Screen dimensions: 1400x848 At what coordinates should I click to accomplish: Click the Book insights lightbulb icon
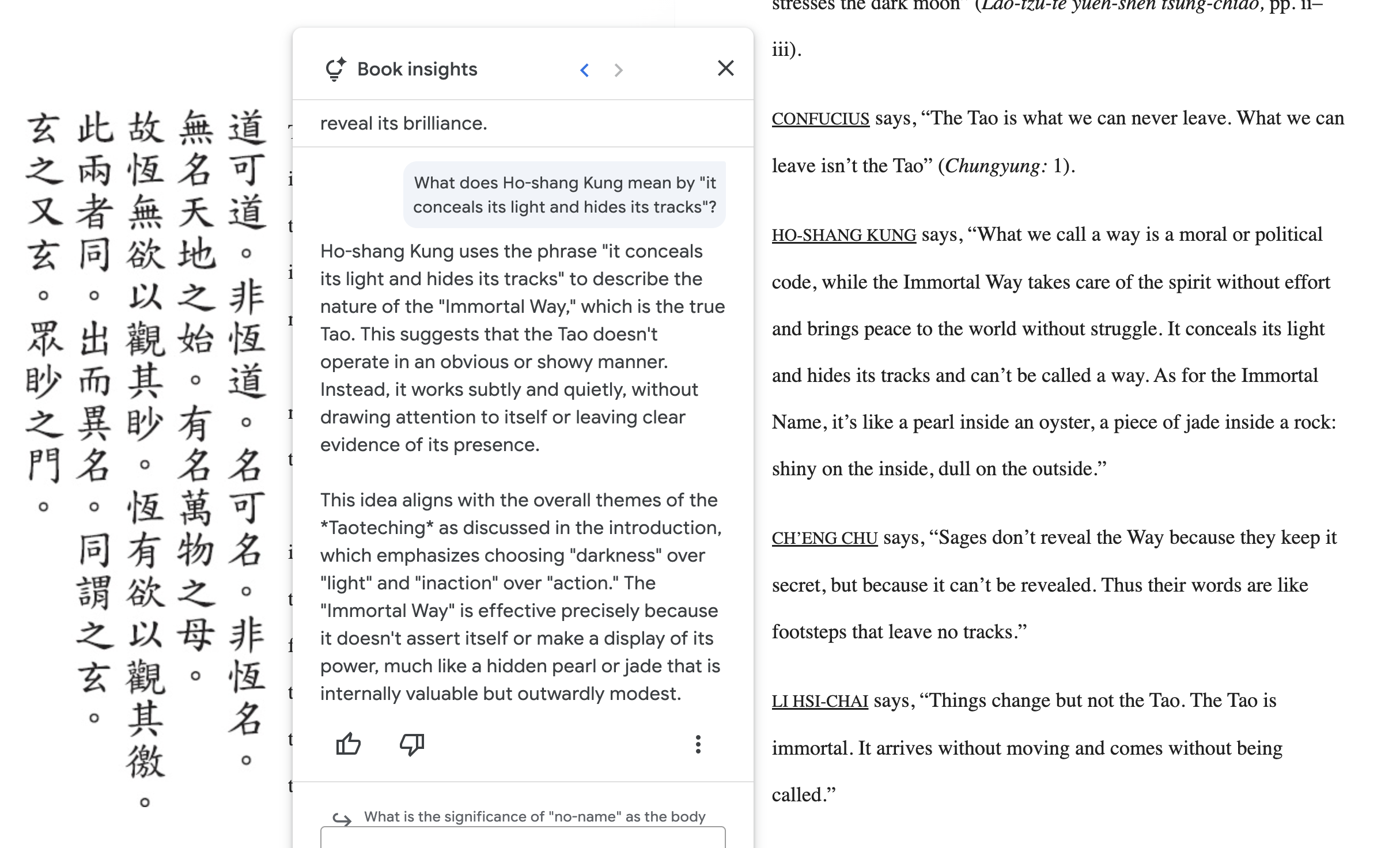point(335,69)
